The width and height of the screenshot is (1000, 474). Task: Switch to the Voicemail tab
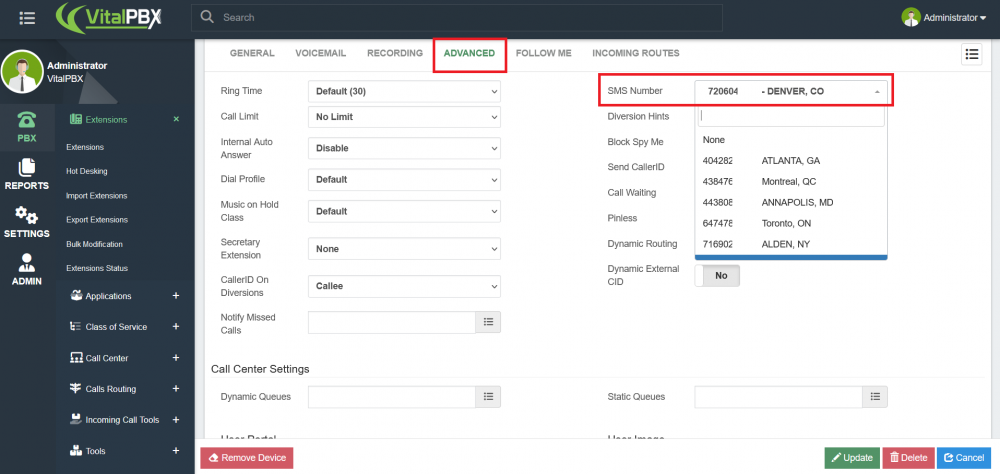click(x=321, y=54)
